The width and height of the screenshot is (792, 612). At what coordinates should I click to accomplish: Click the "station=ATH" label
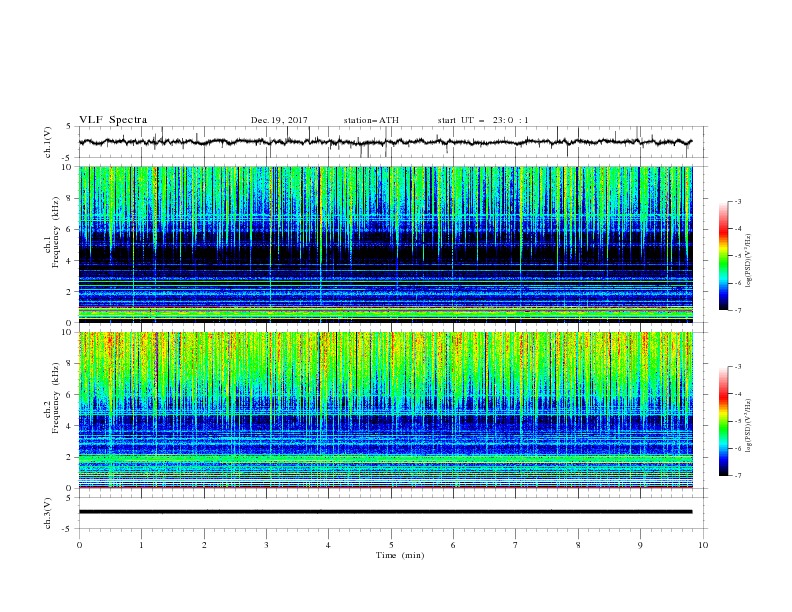(x=371, y=120)
